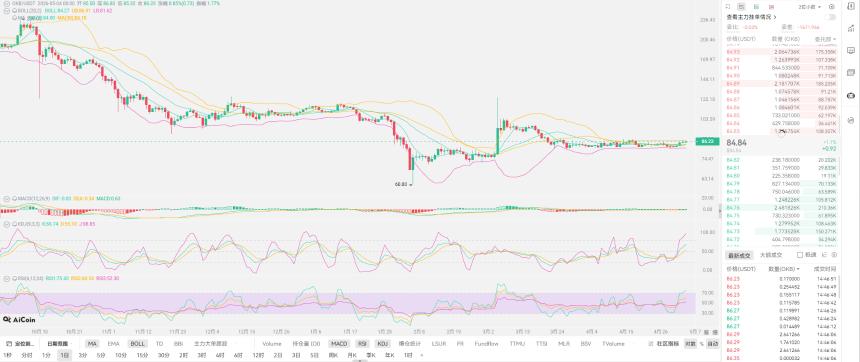The height and width of the screenshot is (362, 860).
Task: Open the 全控制 panel button
Action: [x=20, y=344]
